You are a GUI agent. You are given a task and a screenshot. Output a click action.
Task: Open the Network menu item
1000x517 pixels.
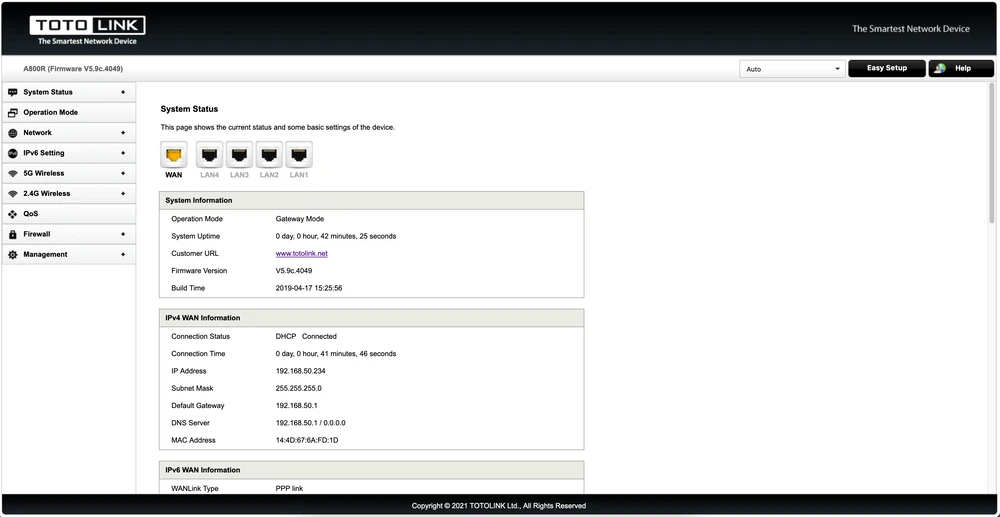[69, 133]
